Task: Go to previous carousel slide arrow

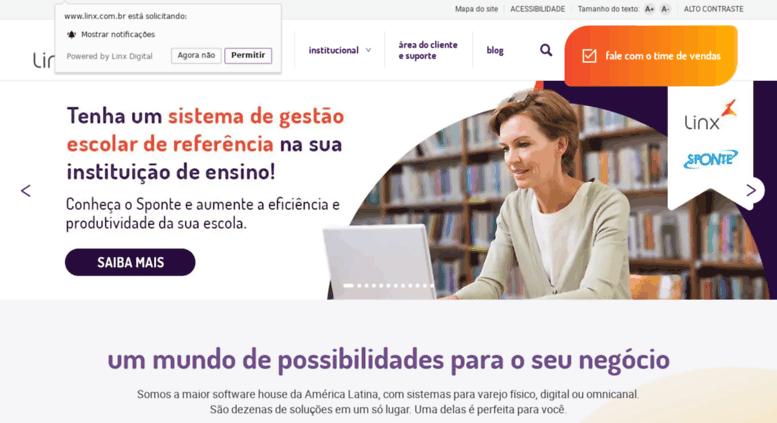Action: (x=26, y=191)
